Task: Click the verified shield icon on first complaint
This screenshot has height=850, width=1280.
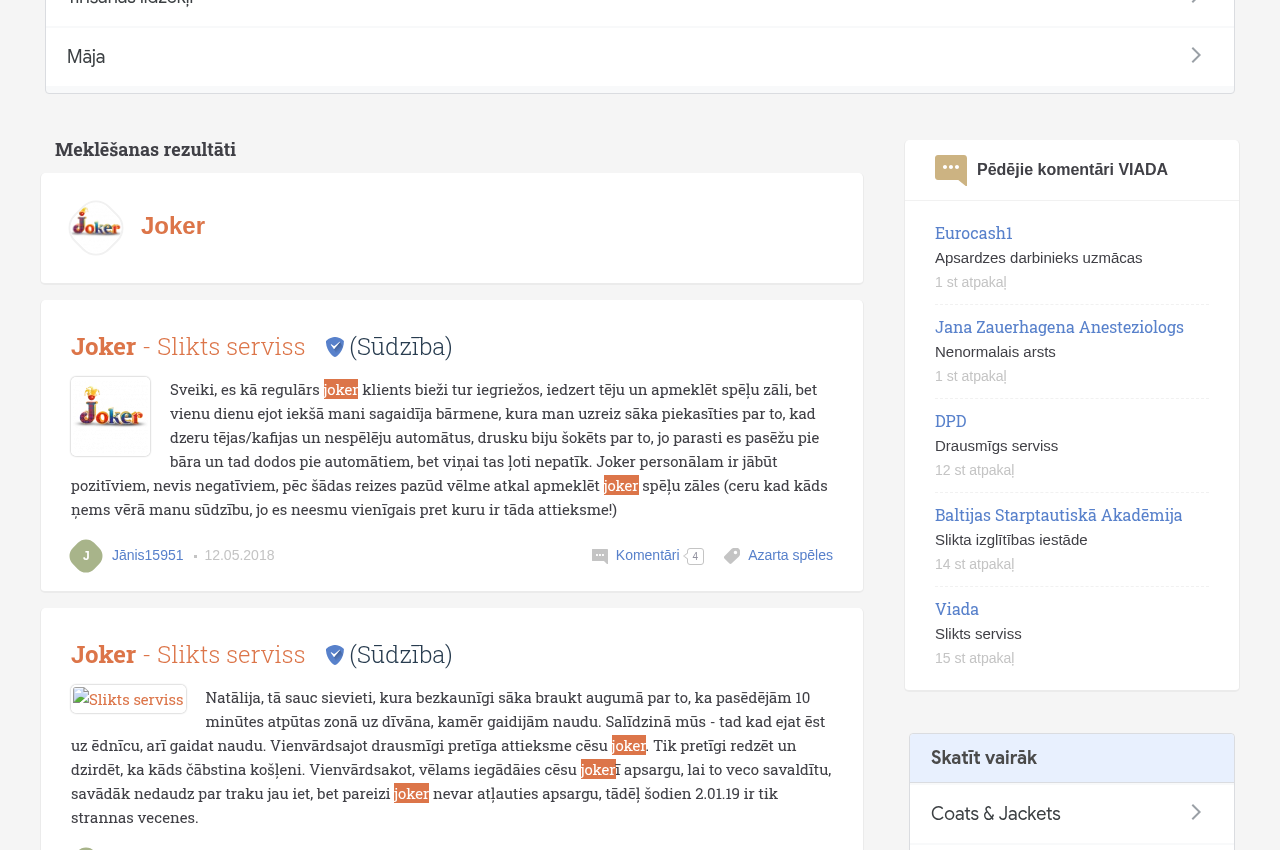Action: point(335,347)
